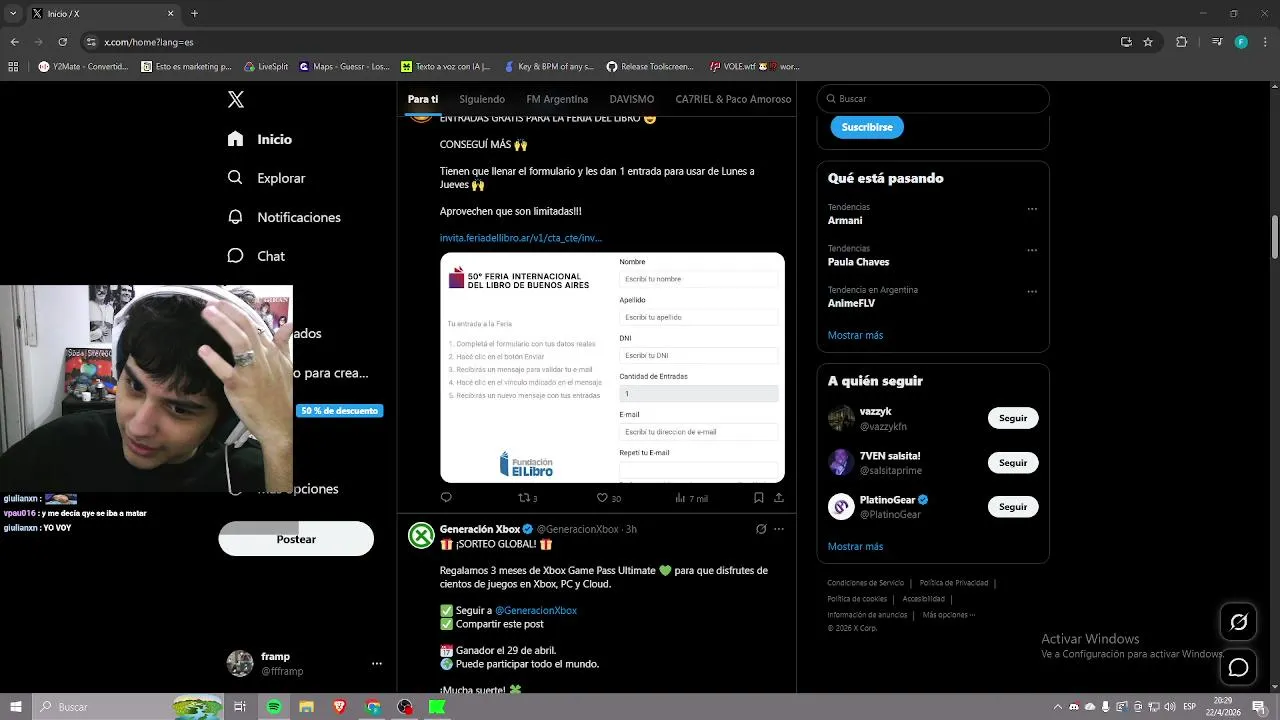Open the Armani trending topic
Viewport: 1280px width, 720px height.
pyautogui.click(x=845, y=220)
